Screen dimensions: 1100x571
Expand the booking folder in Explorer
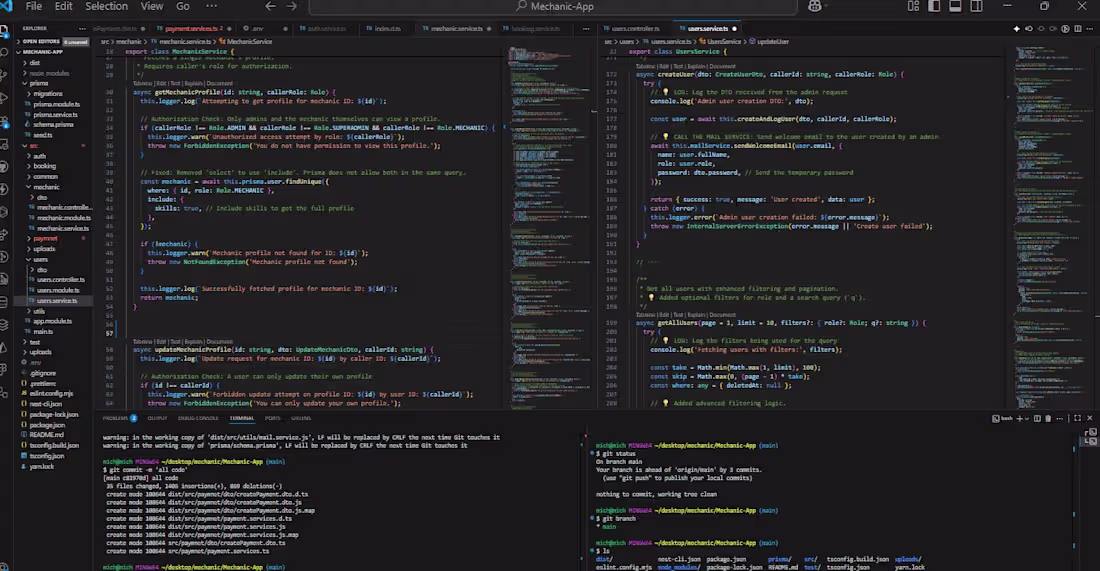tap(45, 166)
